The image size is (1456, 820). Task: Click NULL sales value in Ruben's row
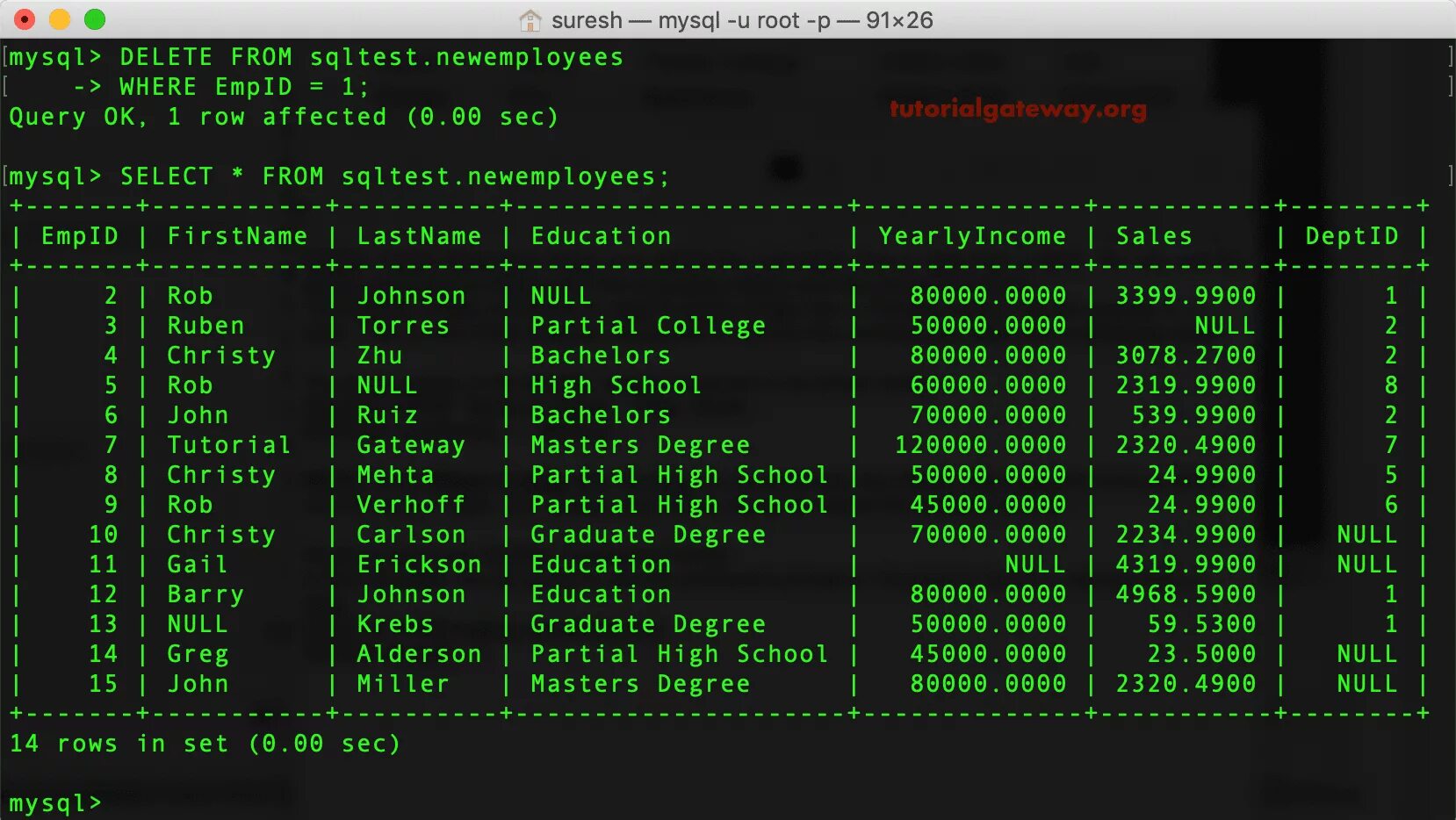[1225, 326]
